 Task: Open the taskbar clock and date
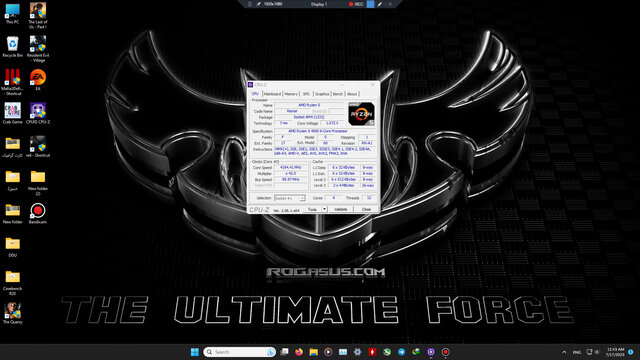coord(616,352)
